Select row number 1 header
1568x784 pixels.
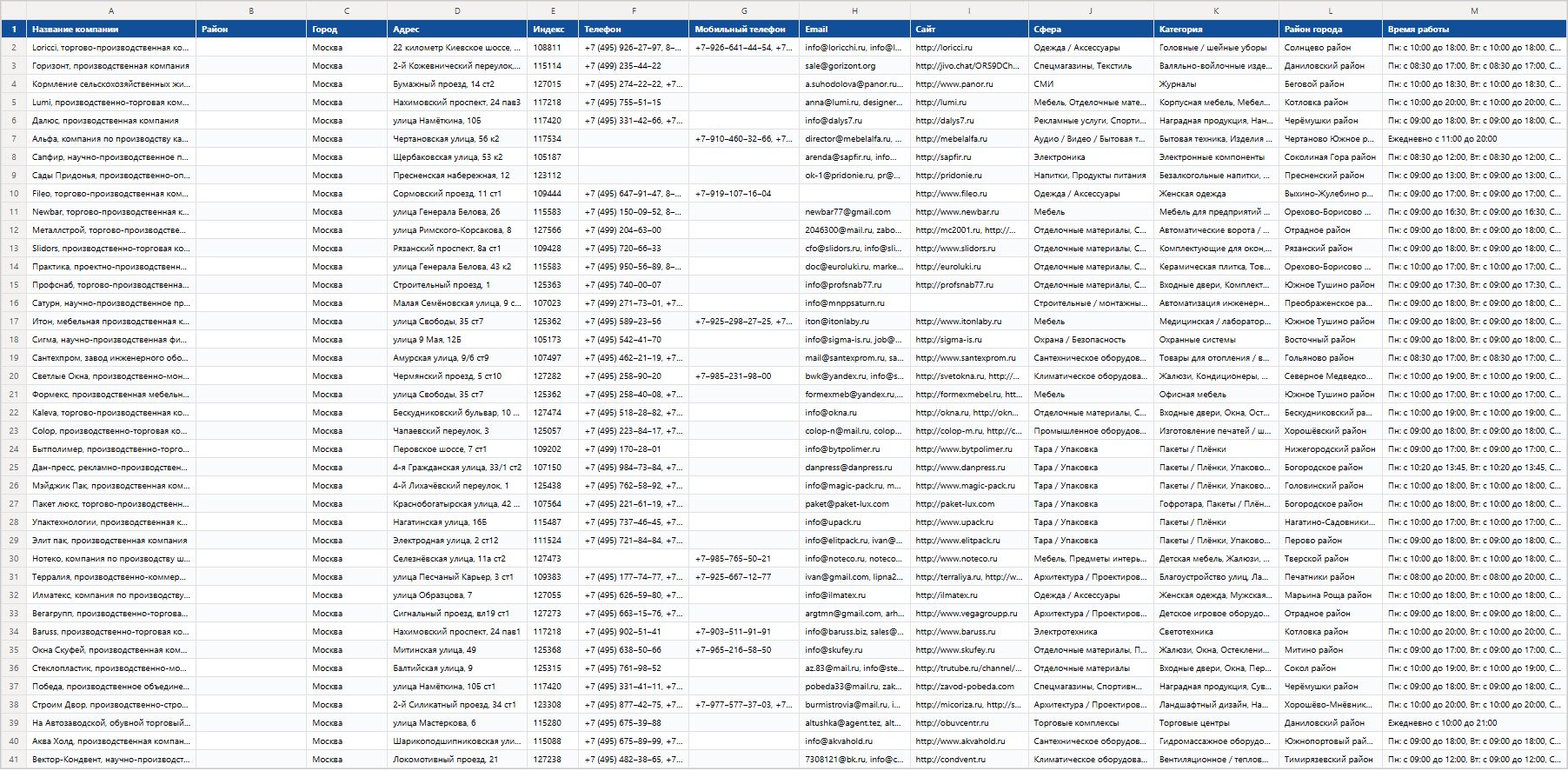[13, 29]
